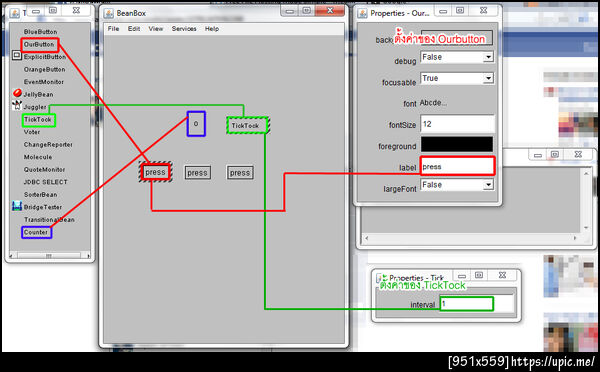Select TransitionalBean in the ToolBox list
600x372 pixels.
pyautogui.click(x=49, y=220)
